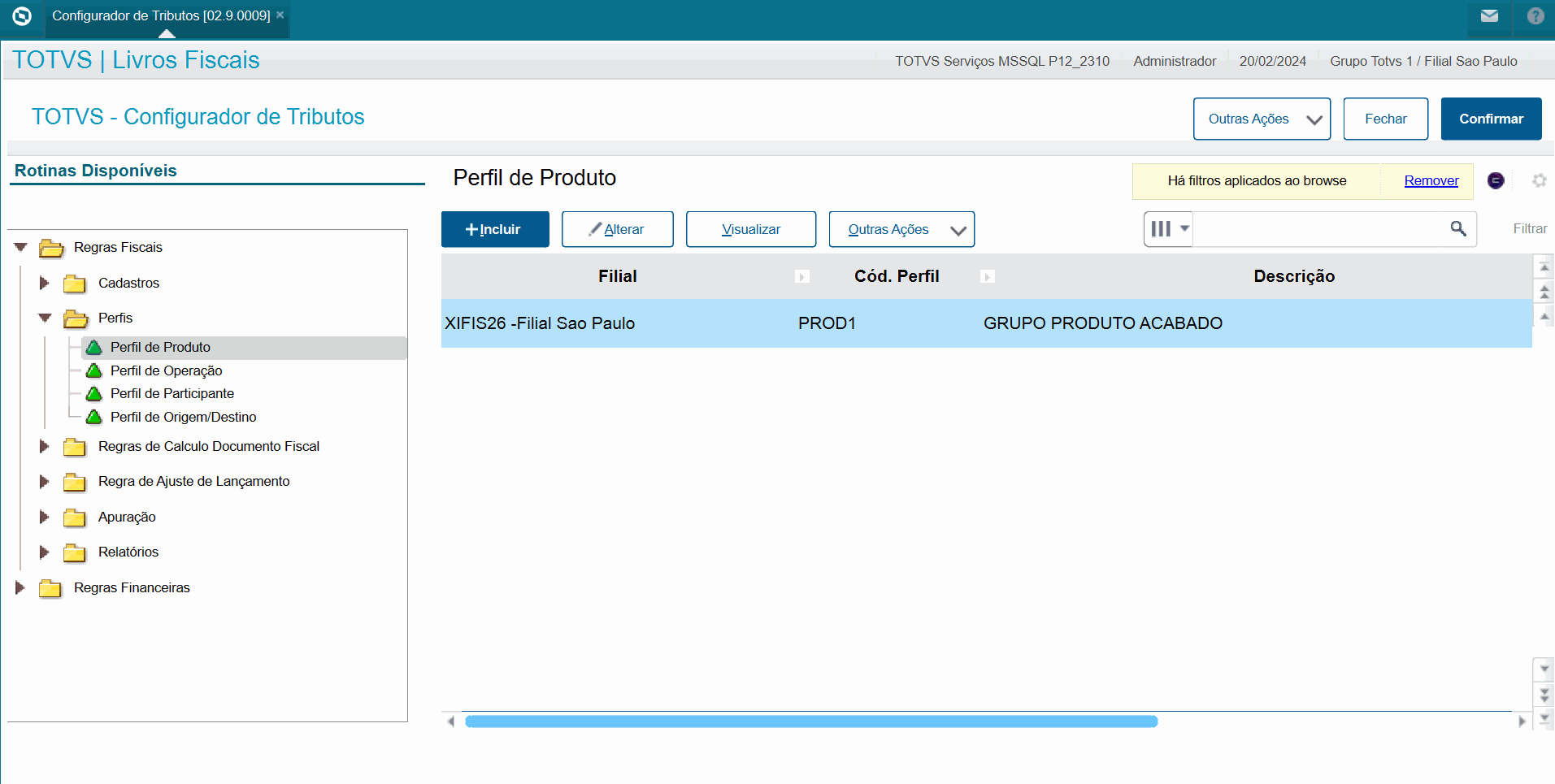Click the Regras Fiscais folder icon
The width and height of the screenshot is (1555, 784).
51,248
